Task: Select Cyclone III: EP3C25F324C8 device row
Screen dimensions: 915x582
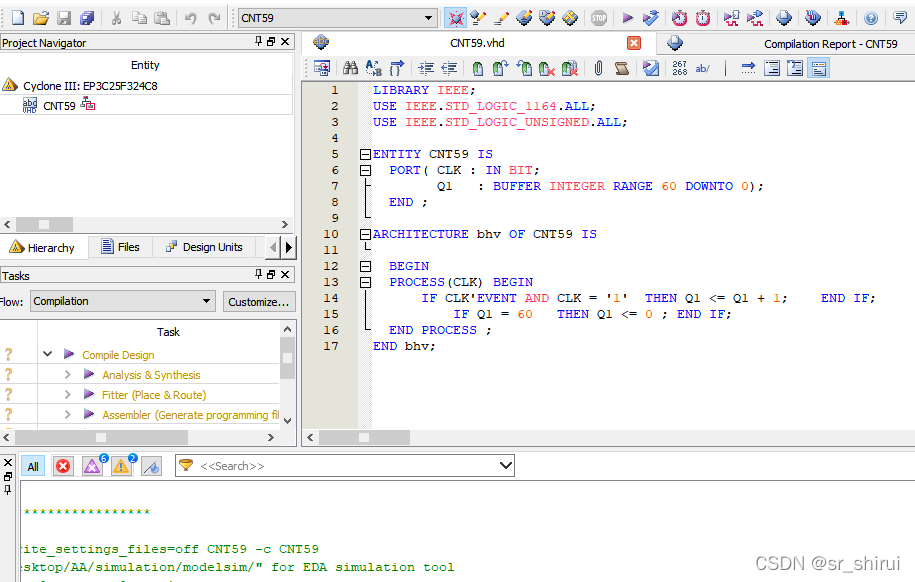Action: (90, 86)
